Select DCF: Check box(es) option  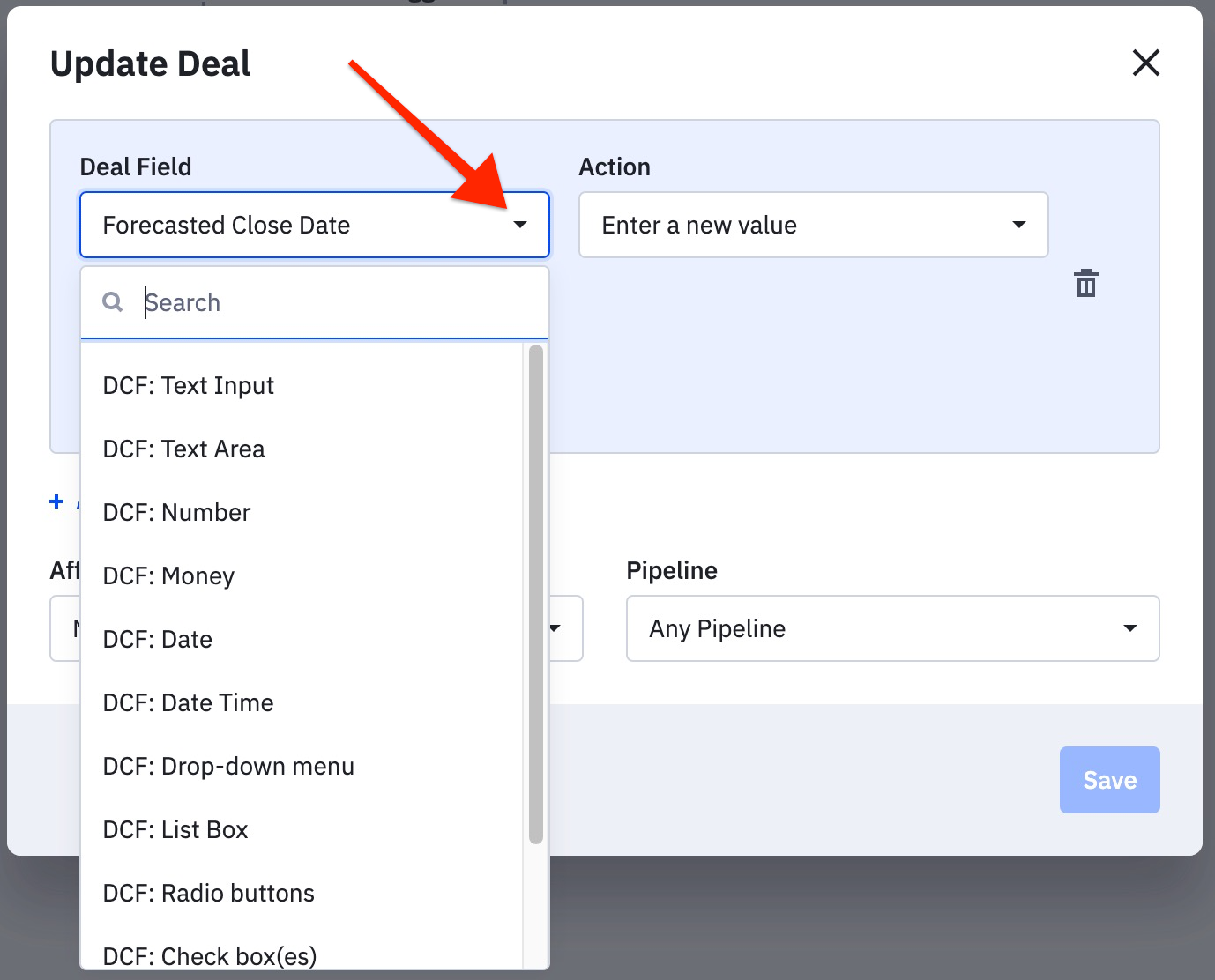coord(209,955)
